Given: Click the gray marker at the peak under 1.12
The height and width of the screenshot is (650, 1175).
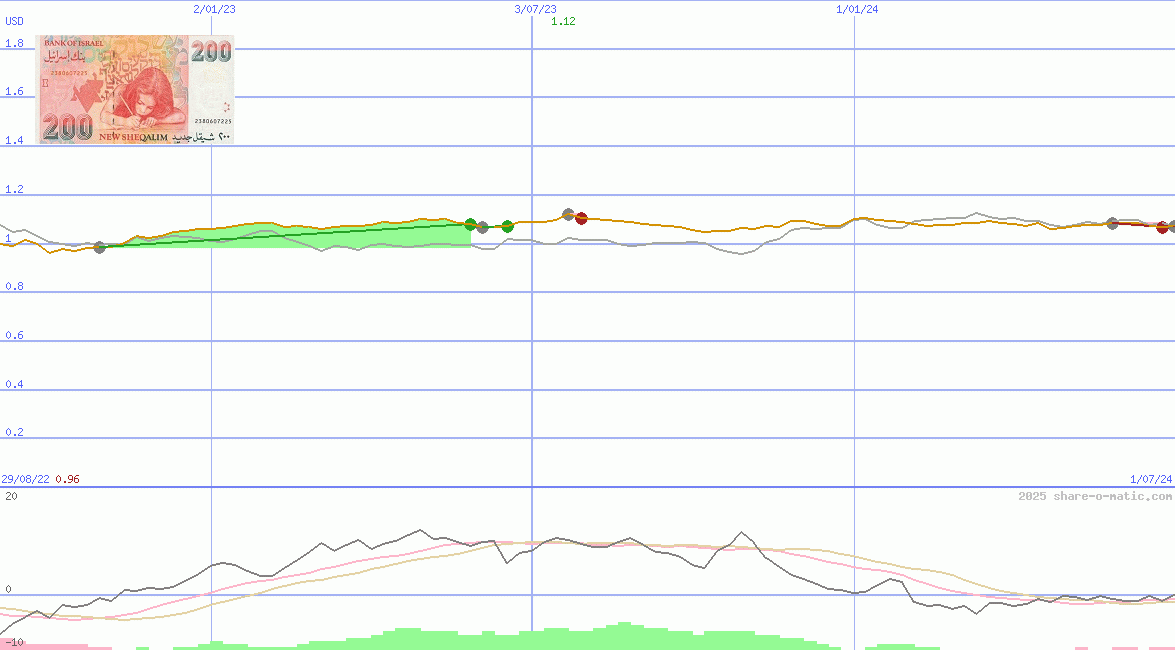Looking at the screenshot, I should [568, 214].
